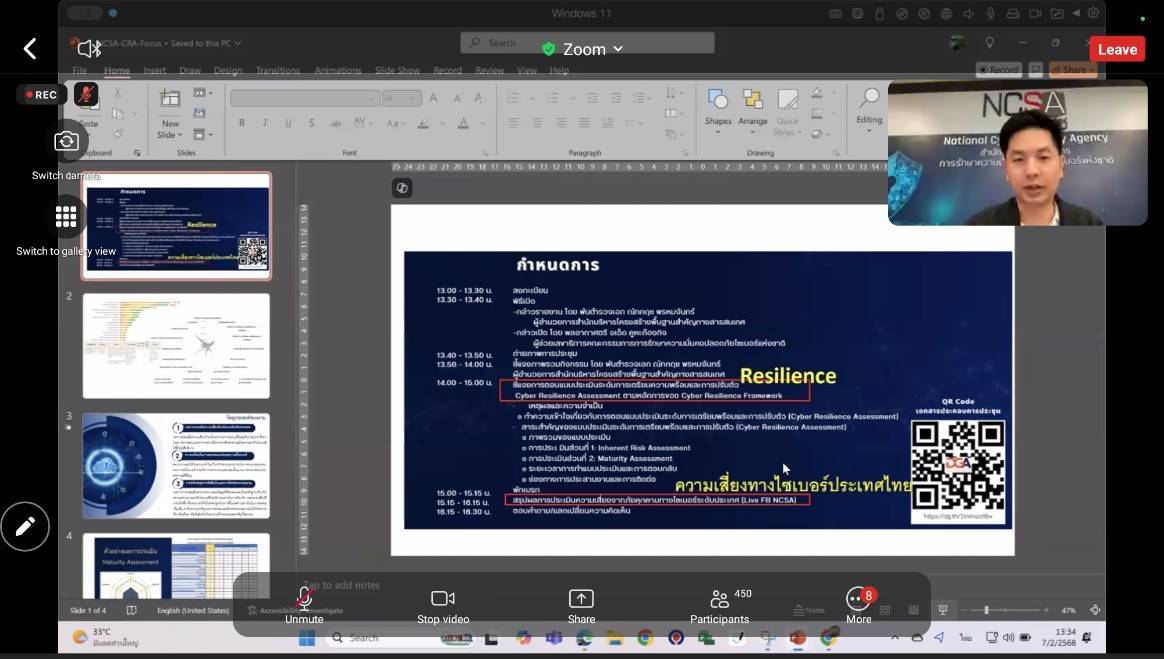Click the Decrease Indent icon
Image resolution: width=1164 pixels, height=659 pixels.
(x=592, y=98)
